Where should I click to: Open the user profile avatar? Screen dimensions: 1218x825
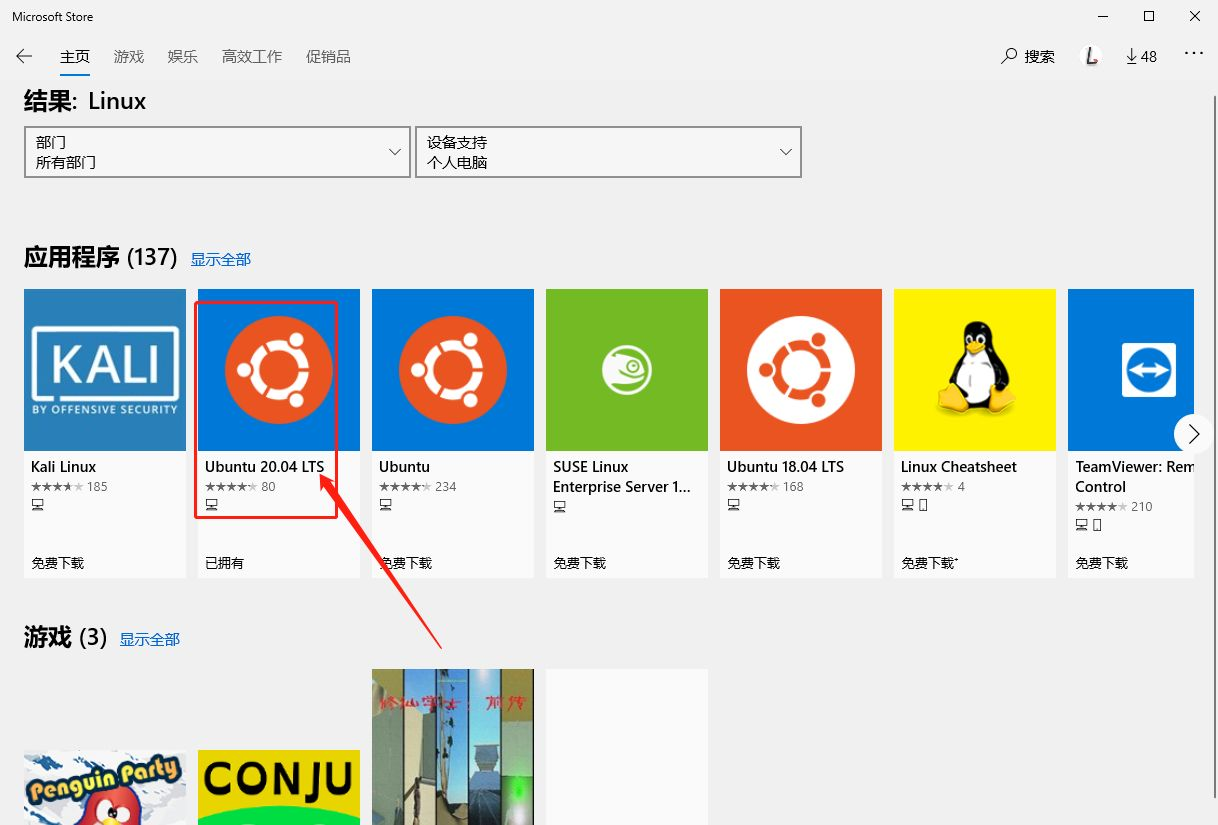pos(1091,57)
